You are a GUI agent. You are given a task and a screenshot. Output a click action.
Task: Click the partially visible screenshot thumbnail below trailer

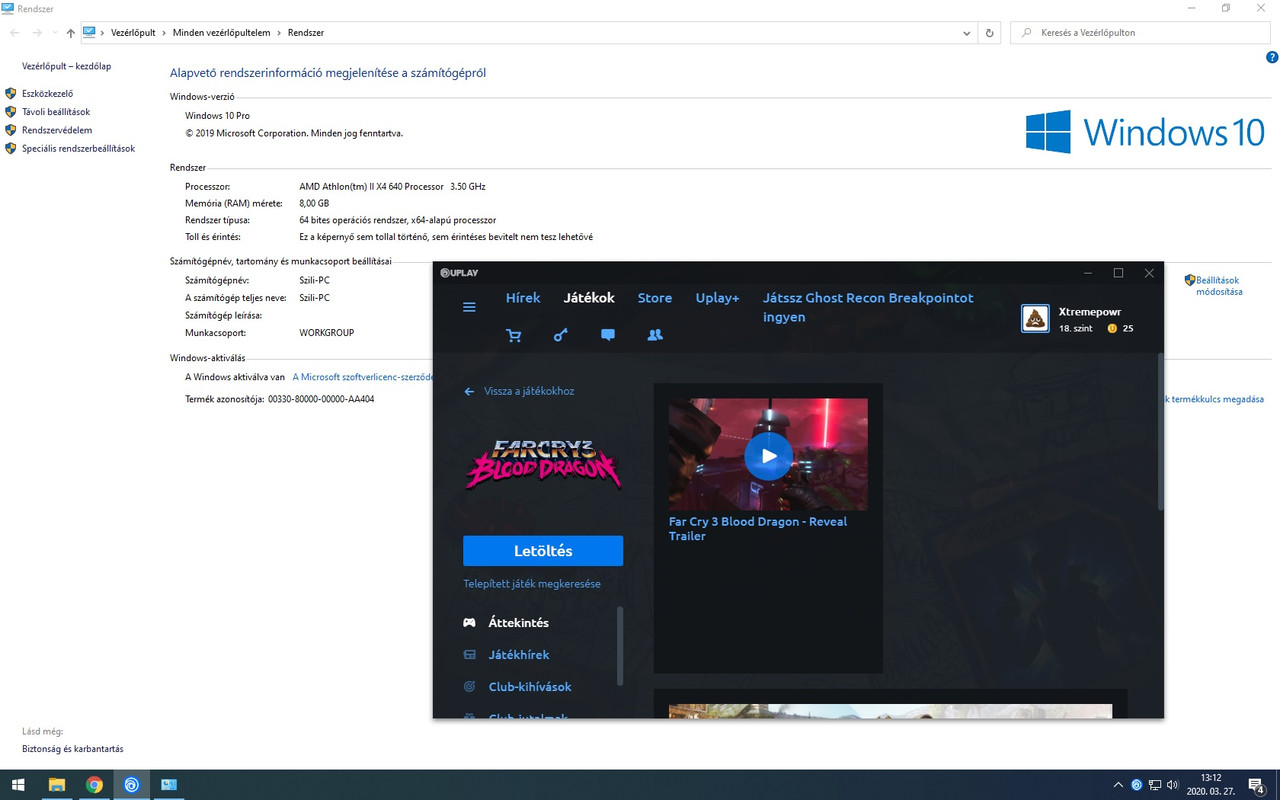click(890, 710)
